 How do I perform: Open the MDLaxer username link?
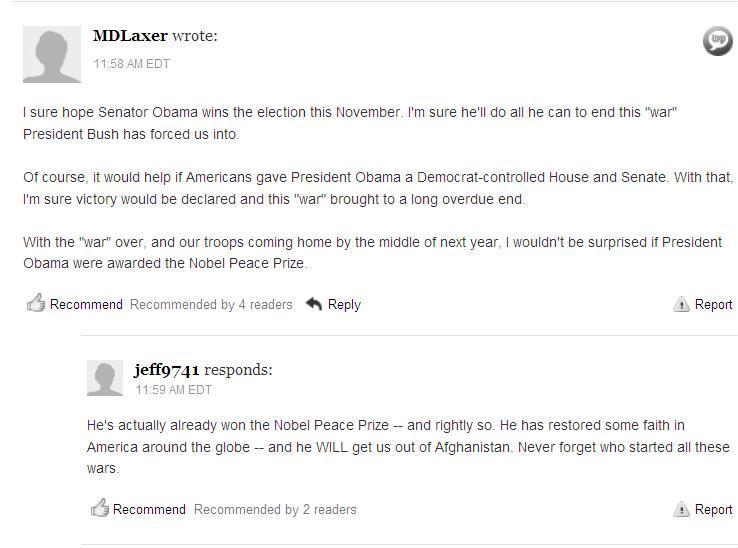(130, 36)
